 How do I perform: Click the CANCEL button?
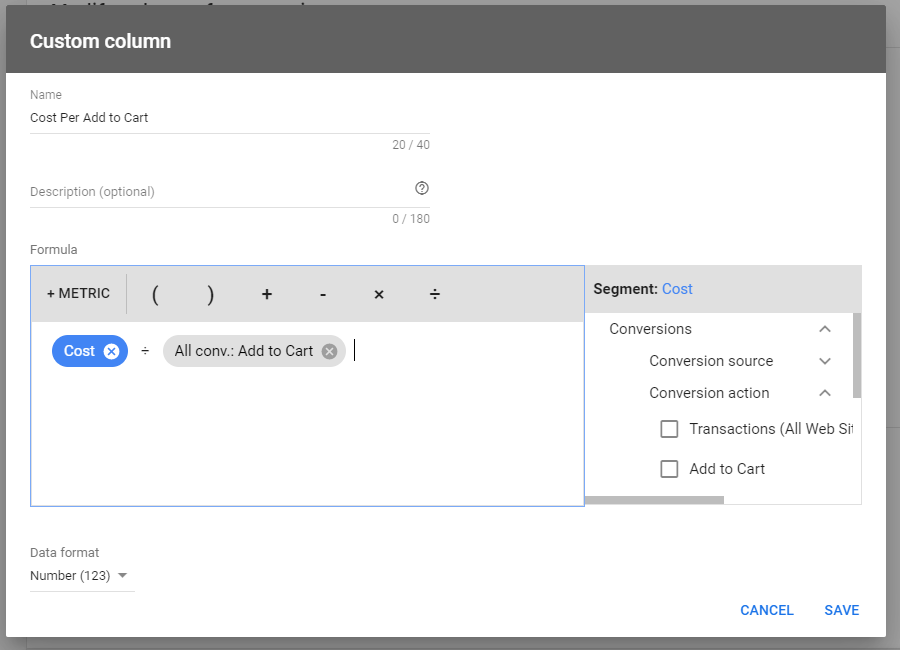(767, 610)
